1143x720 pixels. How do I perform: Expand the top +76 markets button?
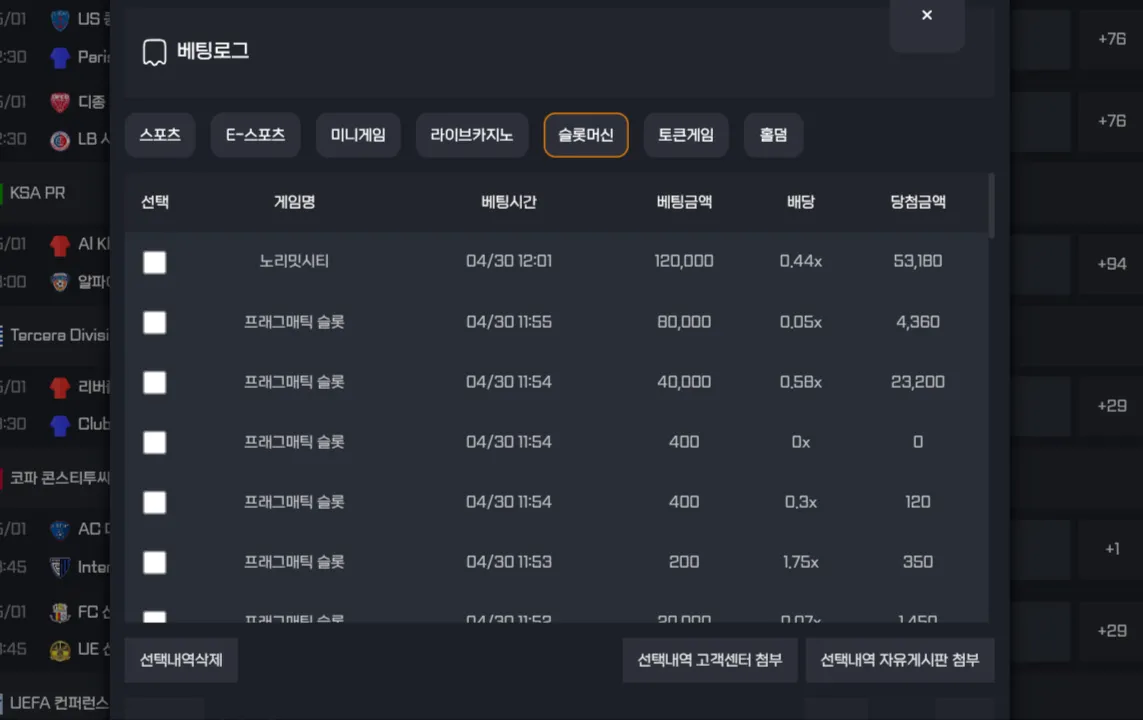tap(1111, 39)
